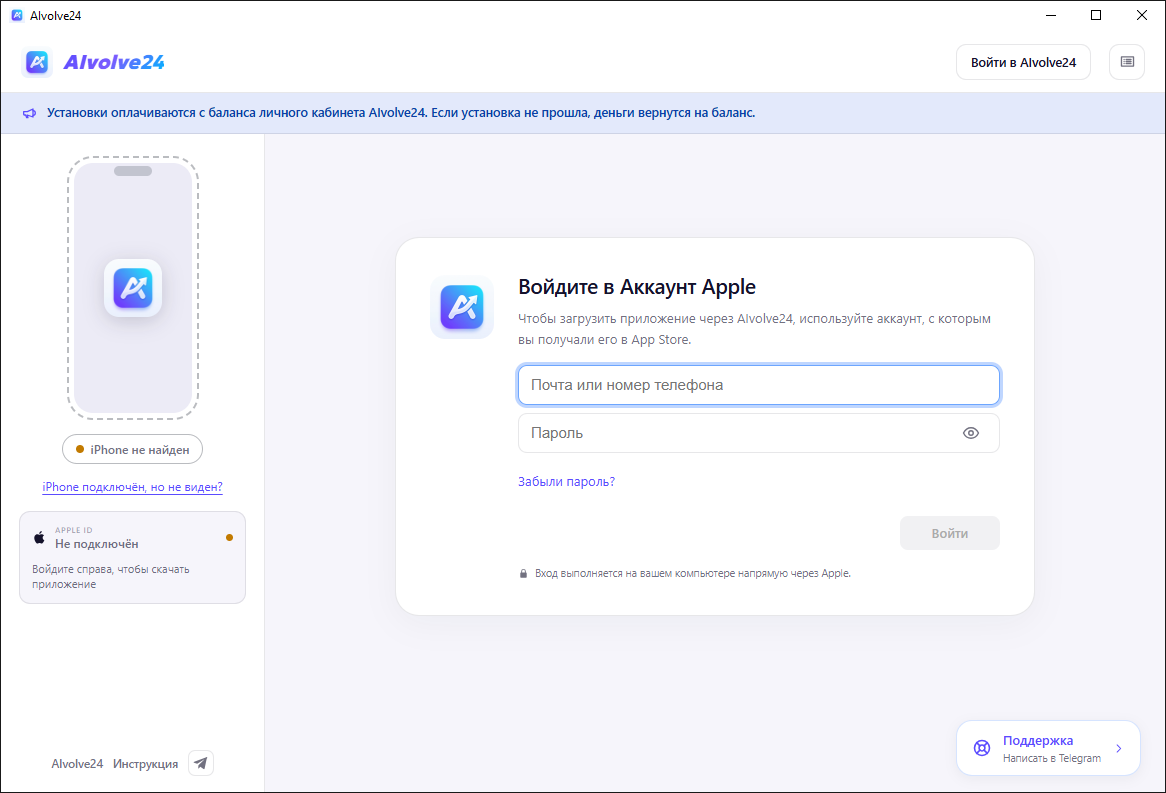The width and height of the screenshot is (1166, 793).
Task: Click the phone device placeholder
Action: coord(133,288)
